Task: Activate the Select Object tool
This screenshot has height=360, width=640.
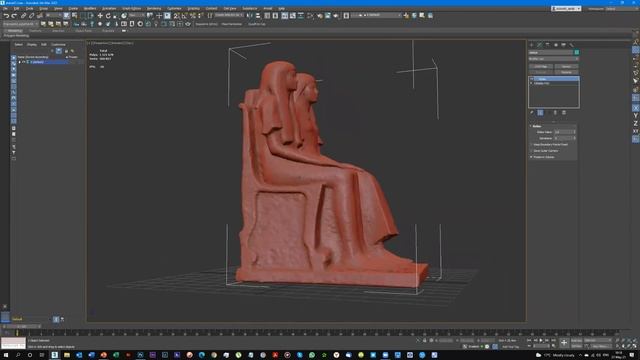Action: 67,16
